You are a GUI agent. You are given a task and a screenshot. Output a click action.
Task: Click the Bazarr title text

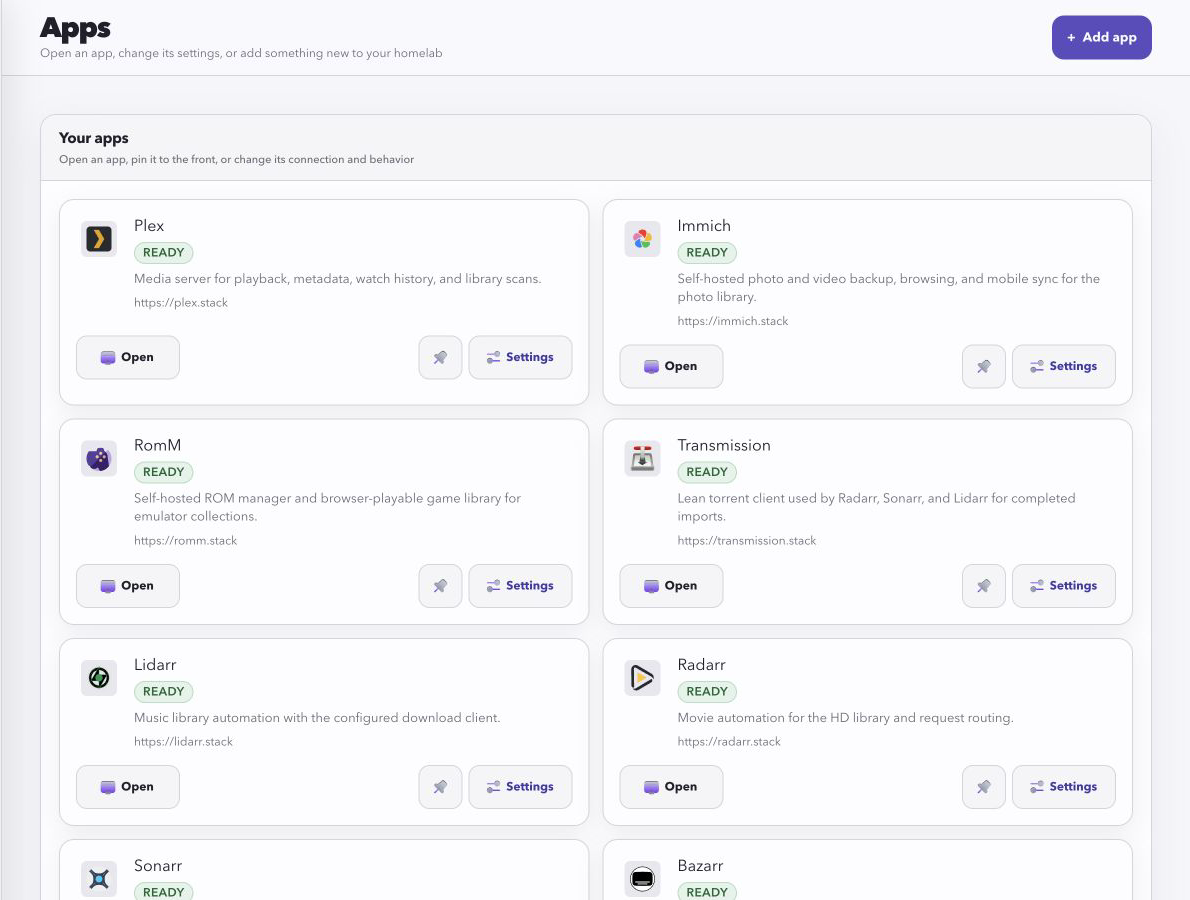click(x=700, y=865)
